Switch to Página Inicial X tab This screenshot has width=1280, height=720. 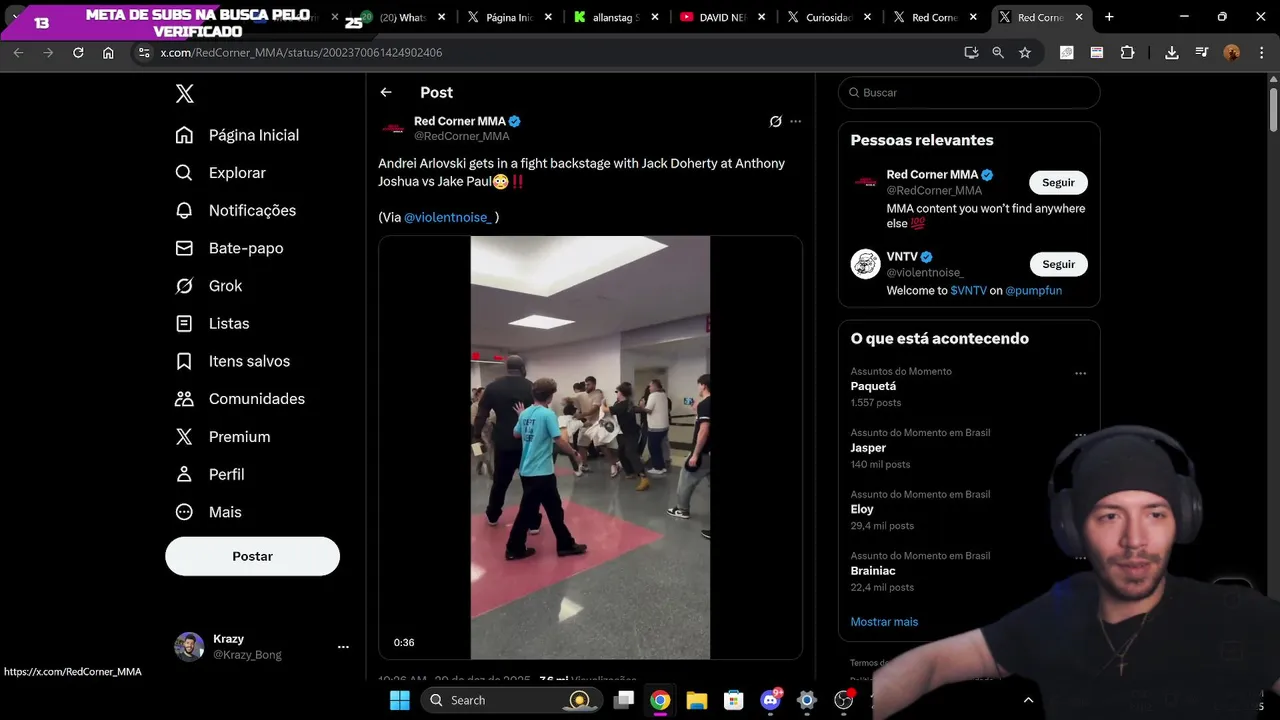(x=508, y=17)
